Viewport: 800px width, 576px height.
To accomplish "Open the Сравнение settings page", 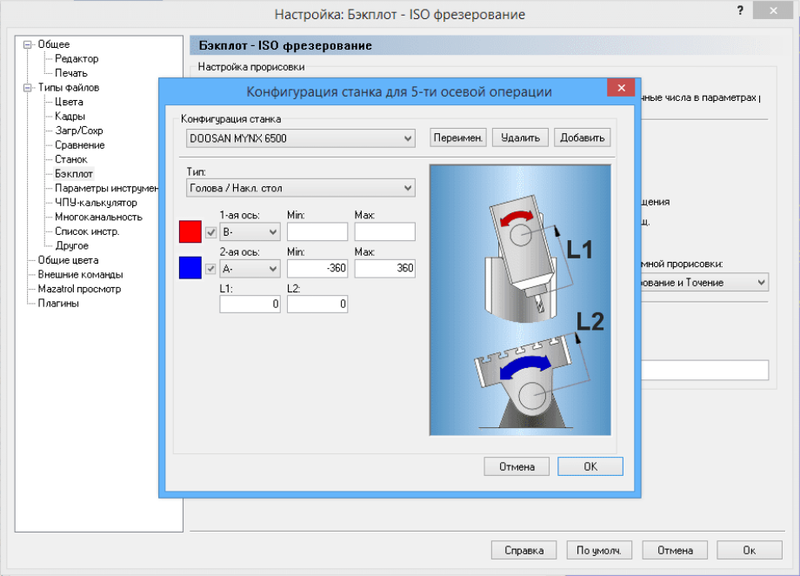I will click(x=80, y=145).
